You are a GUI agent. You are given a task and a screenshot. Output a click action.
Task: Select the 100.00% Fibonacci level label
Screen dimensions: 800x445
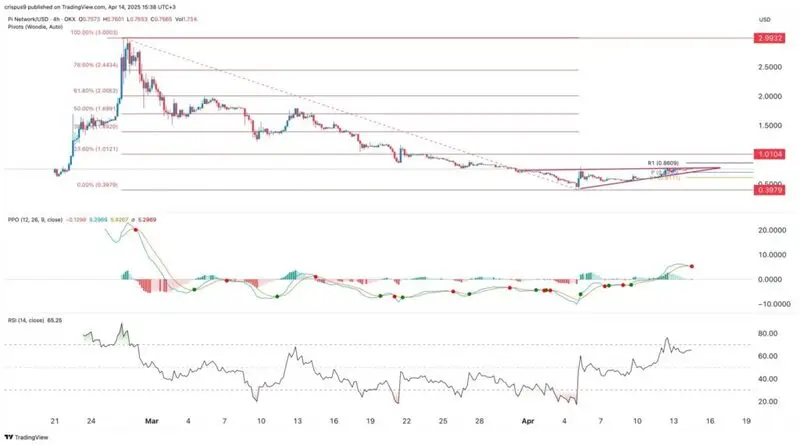[94, 32]
